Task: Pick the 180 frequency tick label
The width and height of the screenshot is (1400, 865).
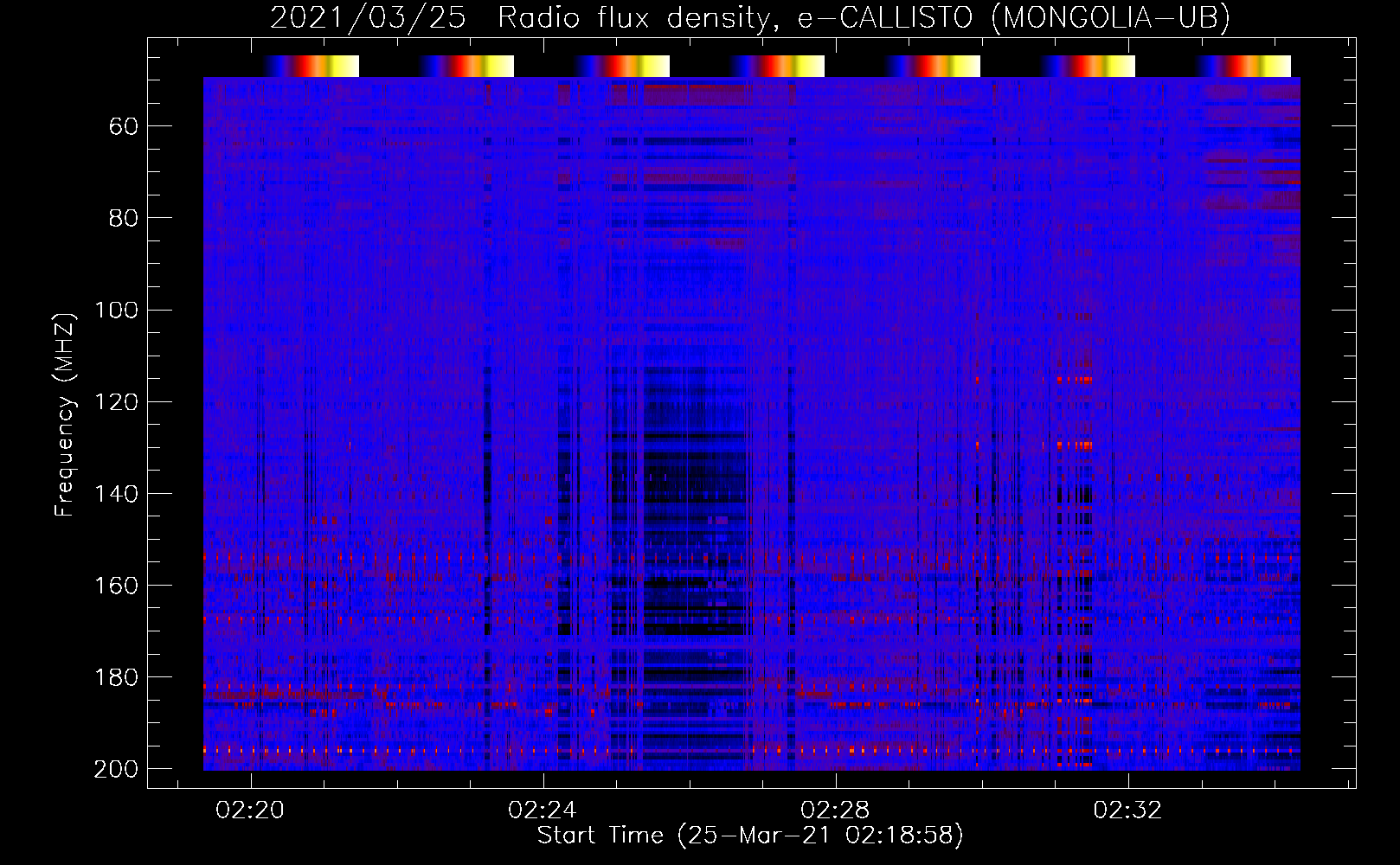Action: pos(116,677)
